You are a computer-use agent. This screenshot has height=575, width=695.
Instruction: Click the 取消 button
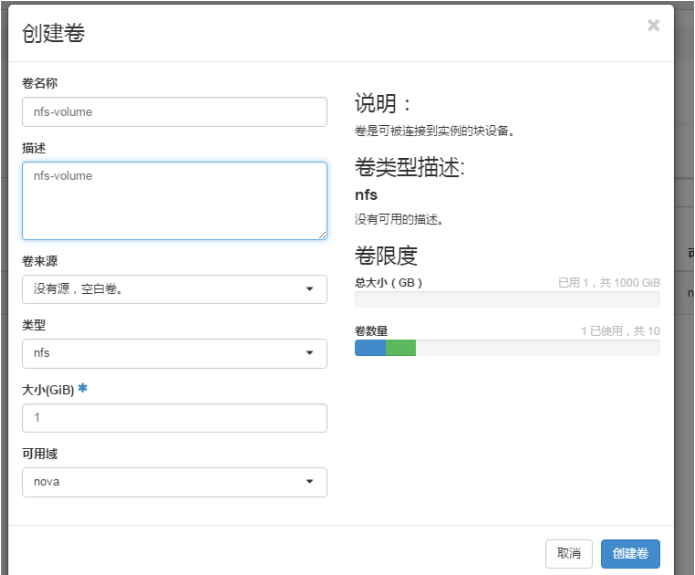pyautogui.click(x=569, y=553)
